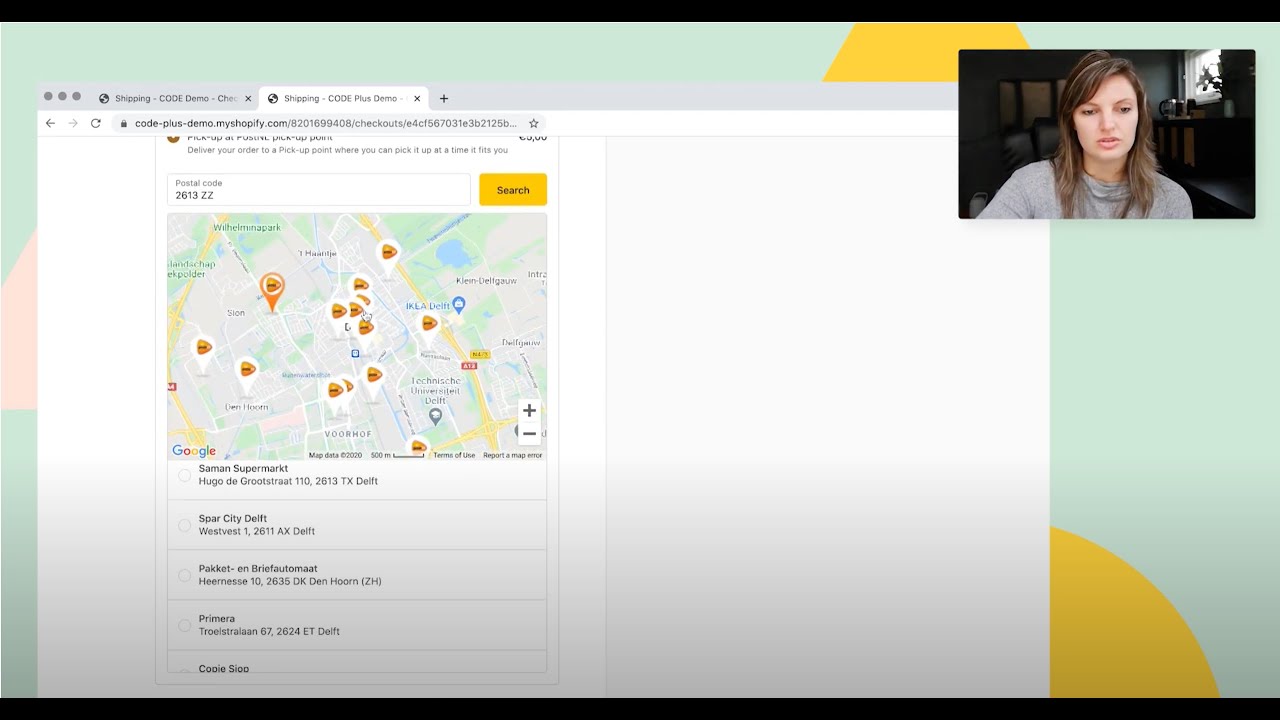Viewport: 1280px width, 720px height.
Task: Bookmark the page using the star icon
Action: click(533, 122)
